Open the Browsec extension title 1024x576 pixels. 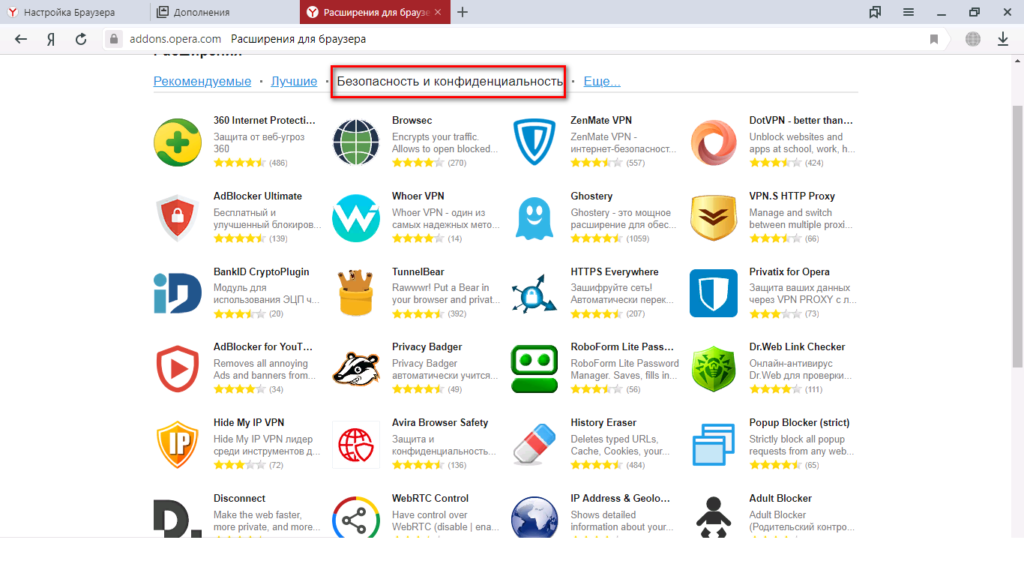click(411, 120)
